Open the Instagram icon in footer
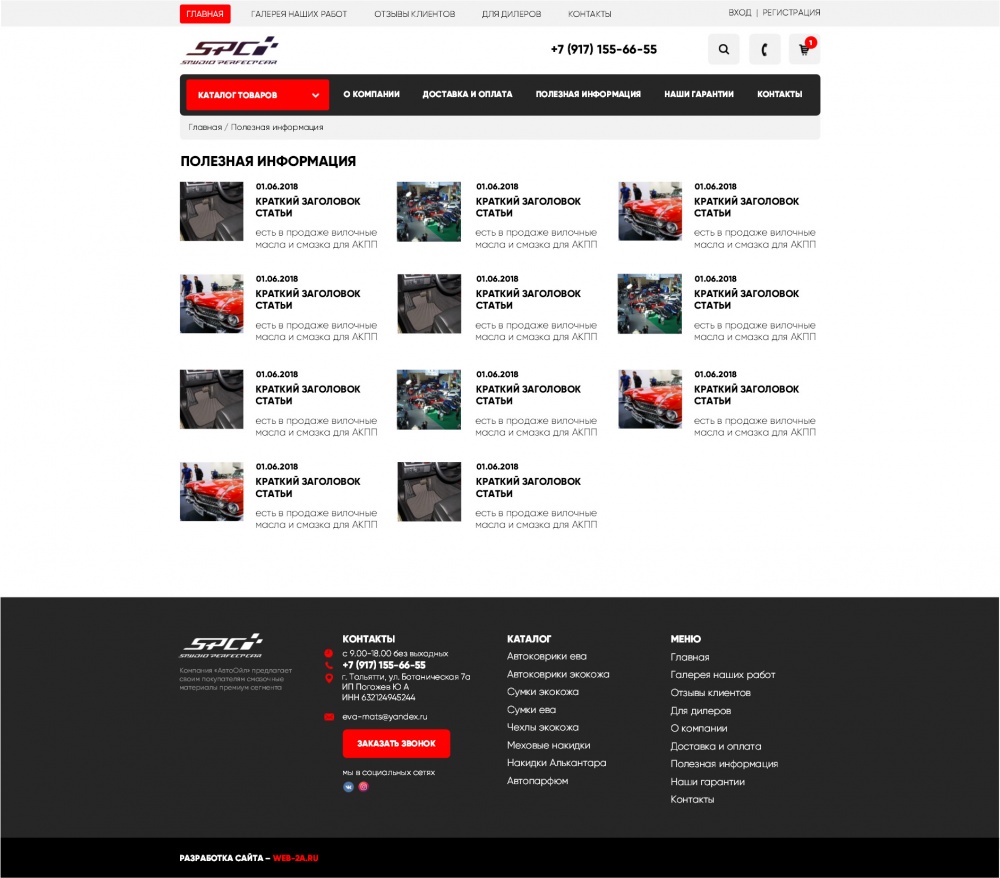1000x878 pixels. (364, 787)
